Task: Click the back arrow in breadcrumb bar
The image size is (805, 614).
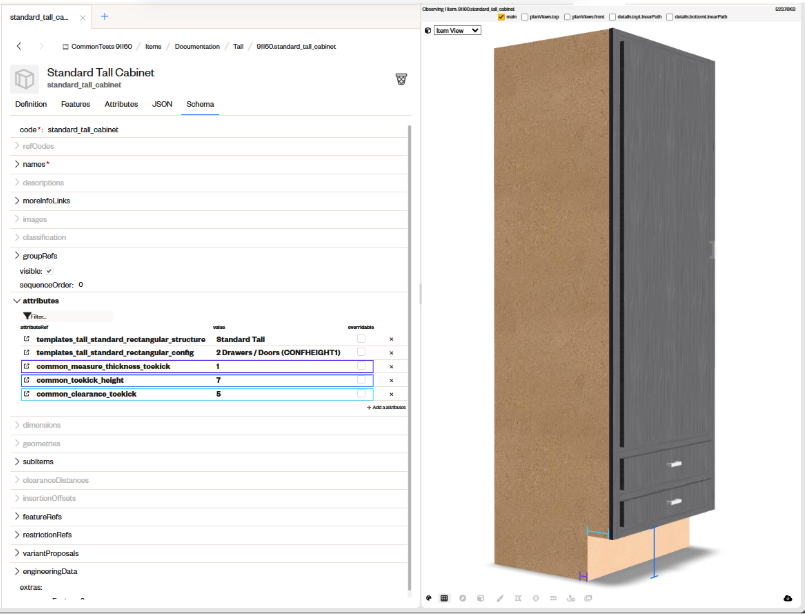Action: 19,46
